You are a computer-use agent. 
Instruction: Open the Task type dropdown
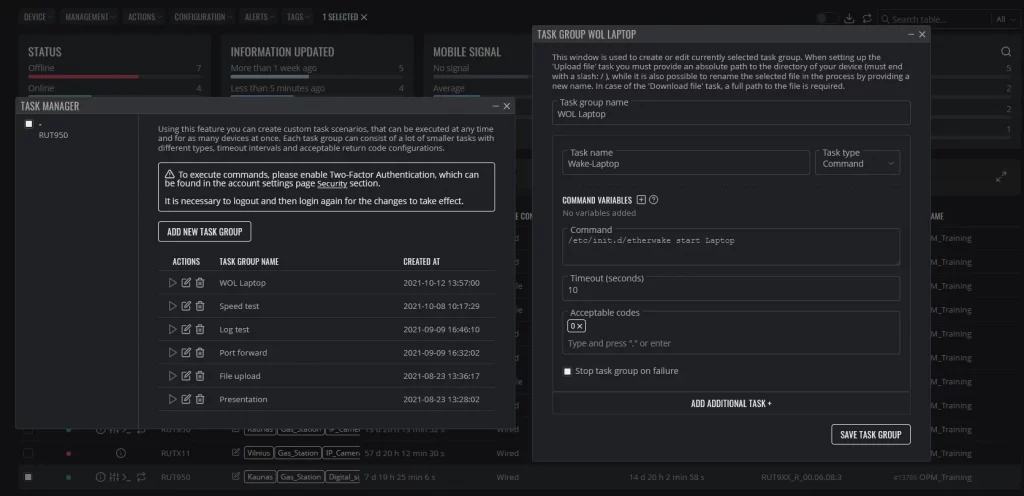[857, 163]
